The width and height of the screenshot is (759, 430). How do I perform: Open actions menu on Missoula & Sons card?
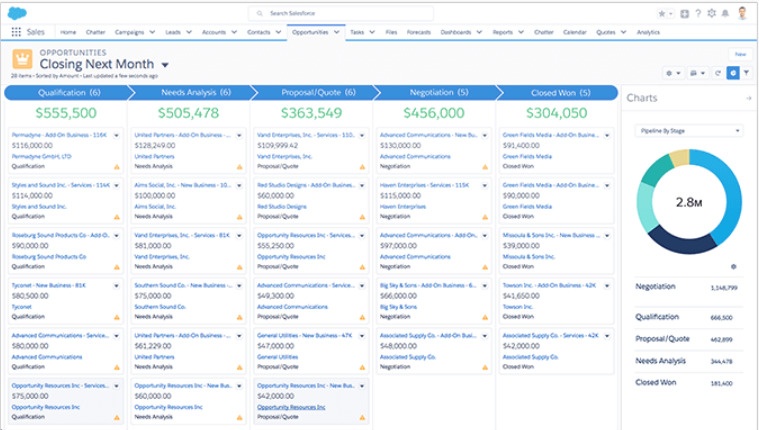pyautogui.click(x=607, y=236)
